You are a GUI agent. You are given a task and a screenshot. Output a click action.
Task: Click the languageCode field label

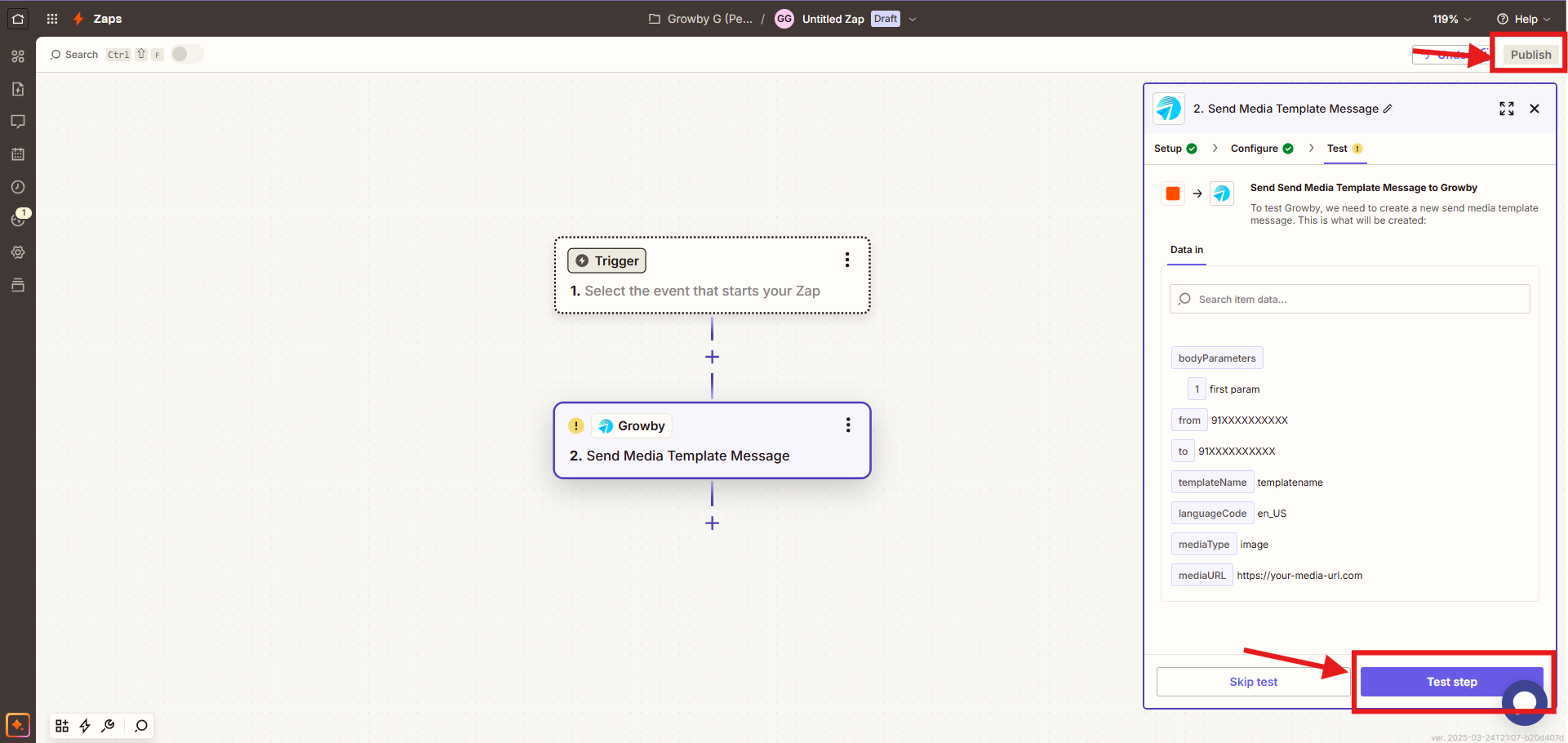coord(1212,514)
